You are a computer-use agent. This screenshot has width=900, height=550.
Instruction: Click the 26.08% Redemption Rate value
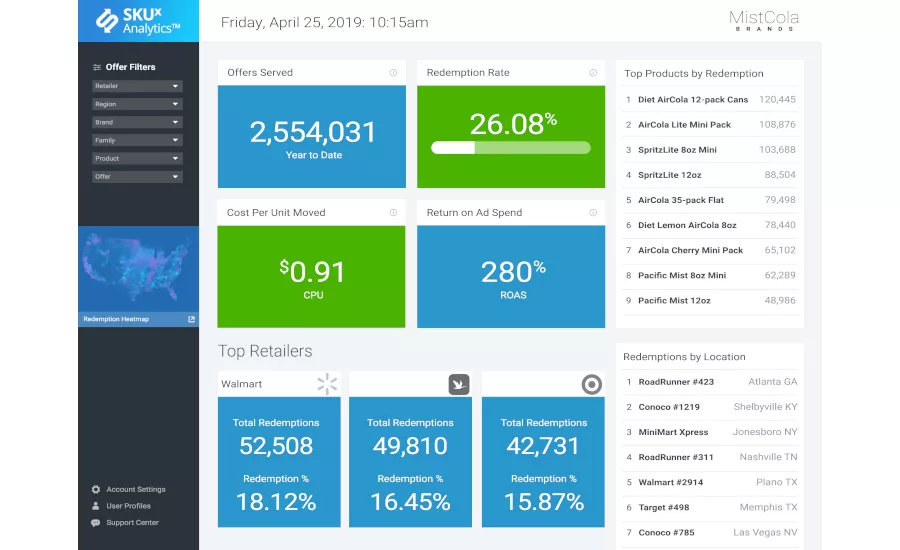pos(513,123)
